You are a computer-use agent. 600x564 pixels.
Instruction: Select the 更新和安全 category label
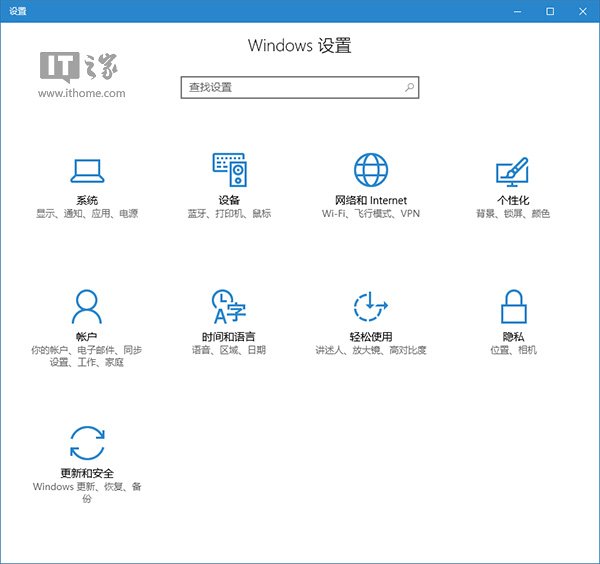[87, 473]
